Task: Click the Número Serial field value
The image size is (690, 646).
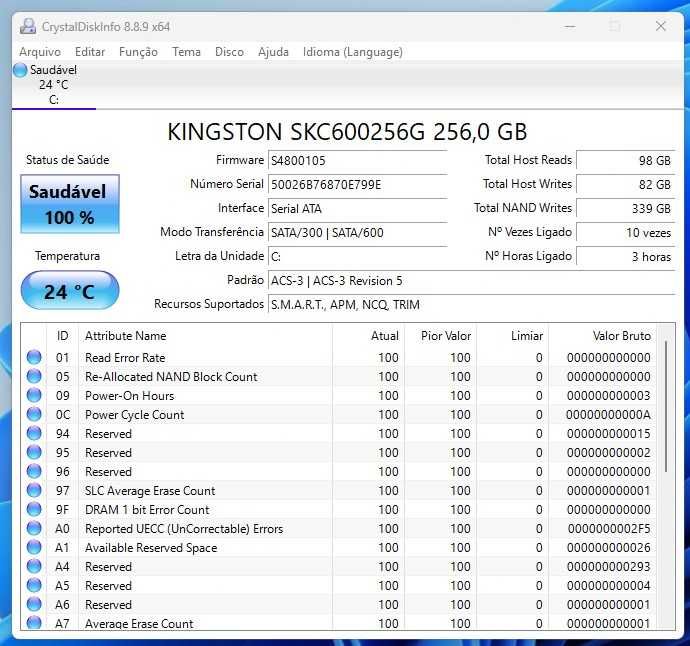Action: click(x=357, y=184)
